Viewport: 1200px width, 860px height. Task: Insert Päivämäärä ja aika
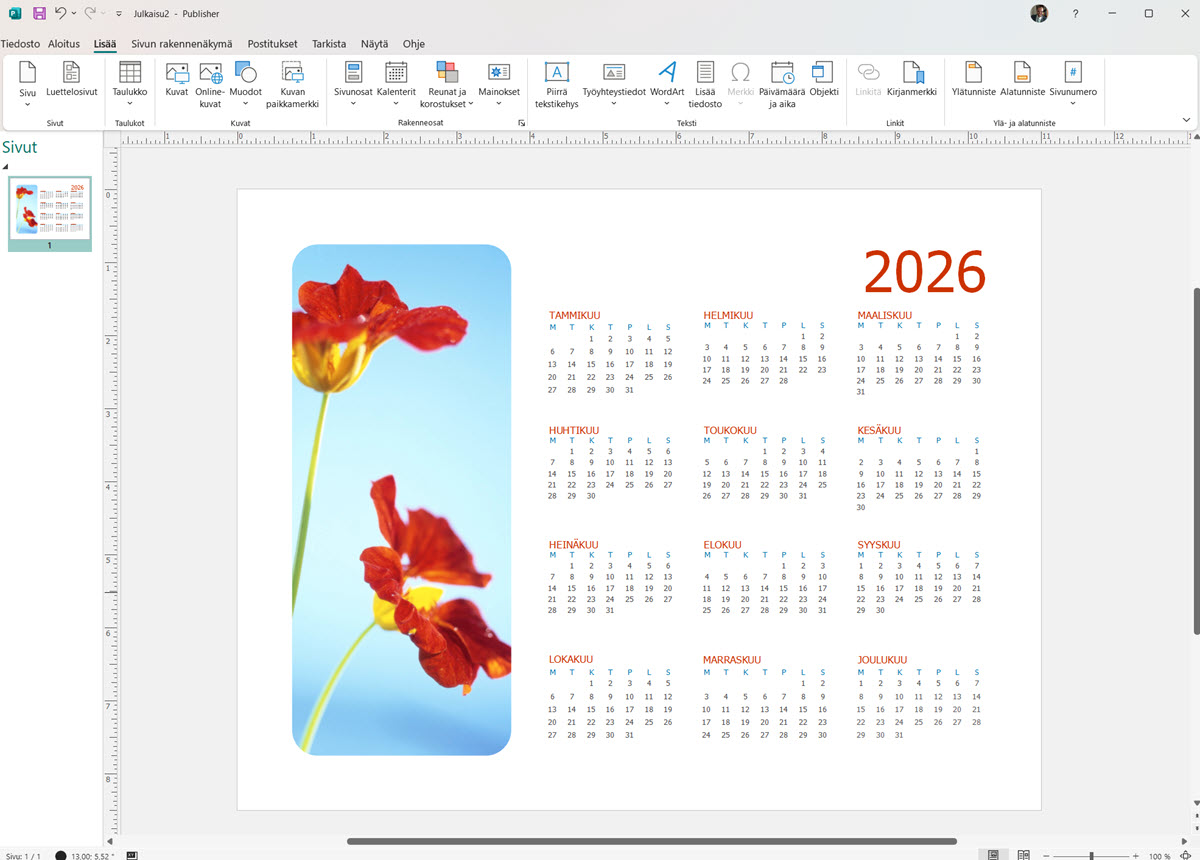[782, 84]
